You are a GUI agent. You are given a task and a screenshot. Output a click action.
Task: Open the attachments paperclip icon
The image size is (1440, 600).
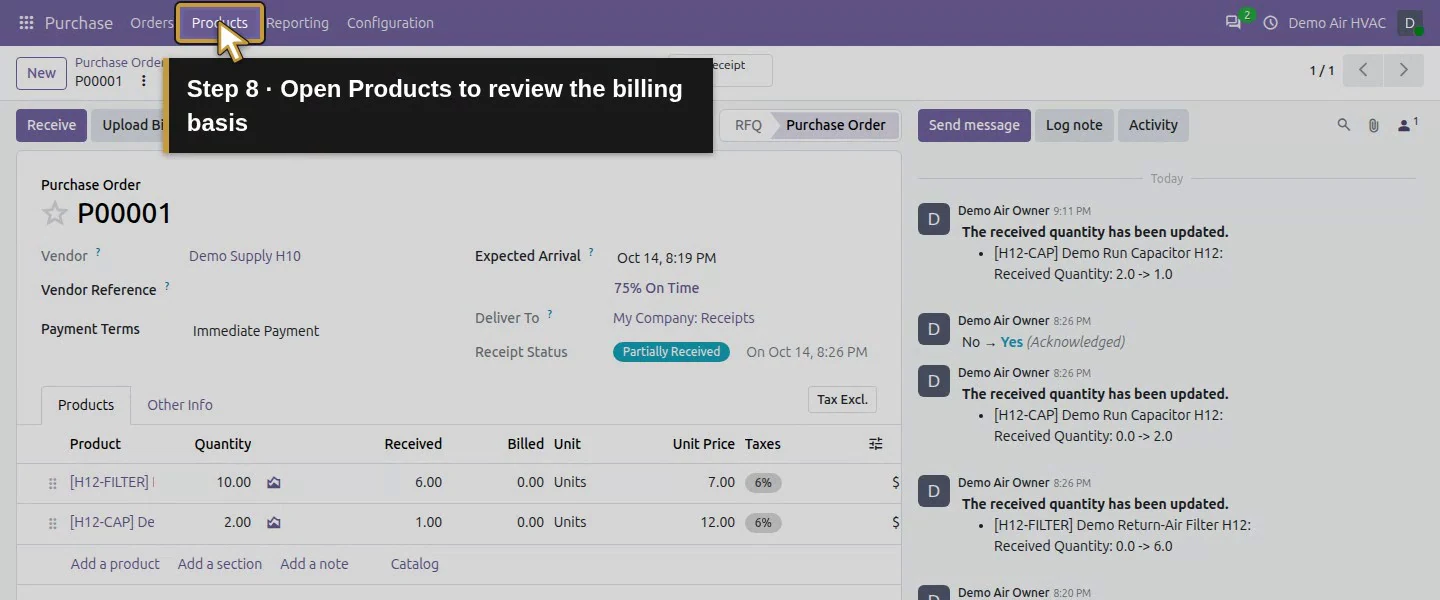[x=1374, y=125]
